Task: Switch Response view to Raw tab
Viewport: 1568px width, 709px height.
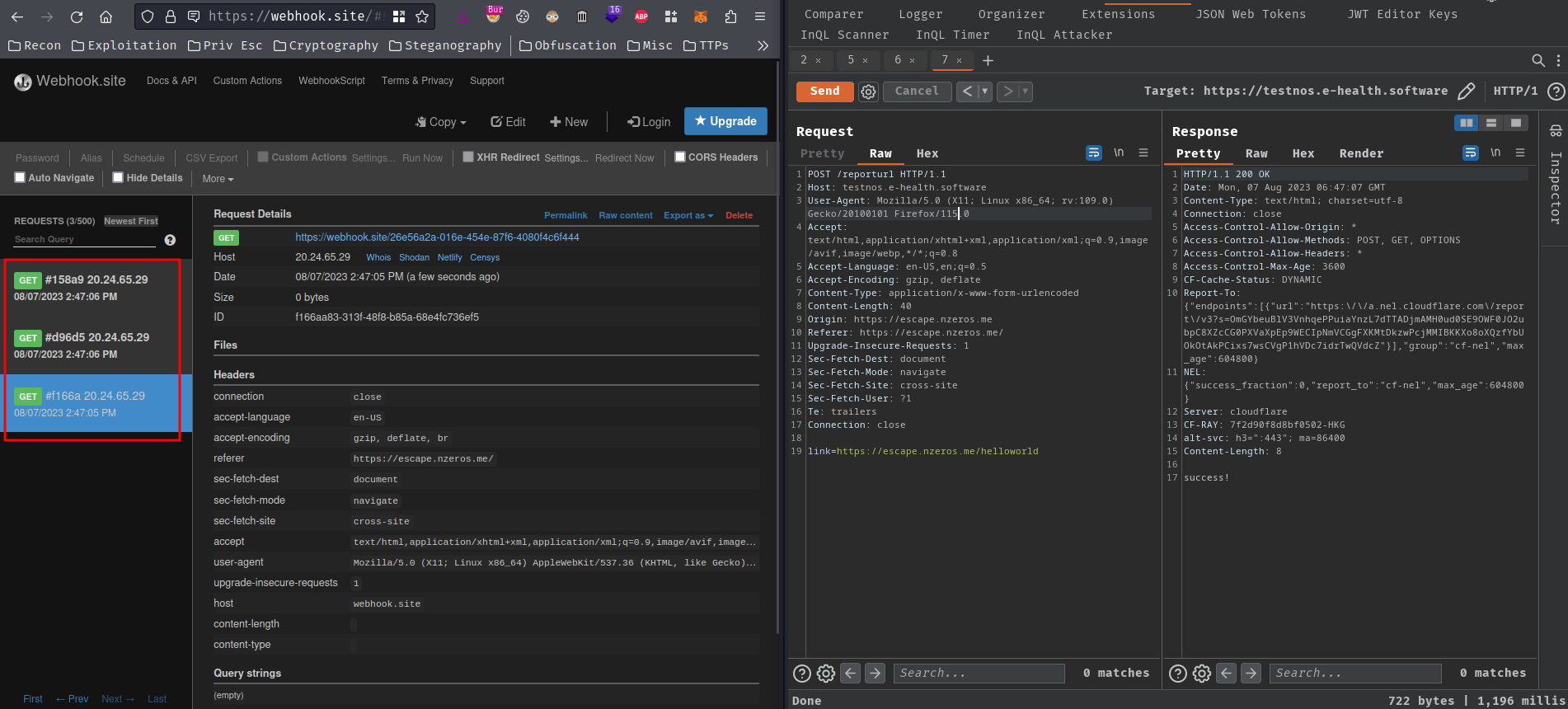Action: [x=1256, y=153]
